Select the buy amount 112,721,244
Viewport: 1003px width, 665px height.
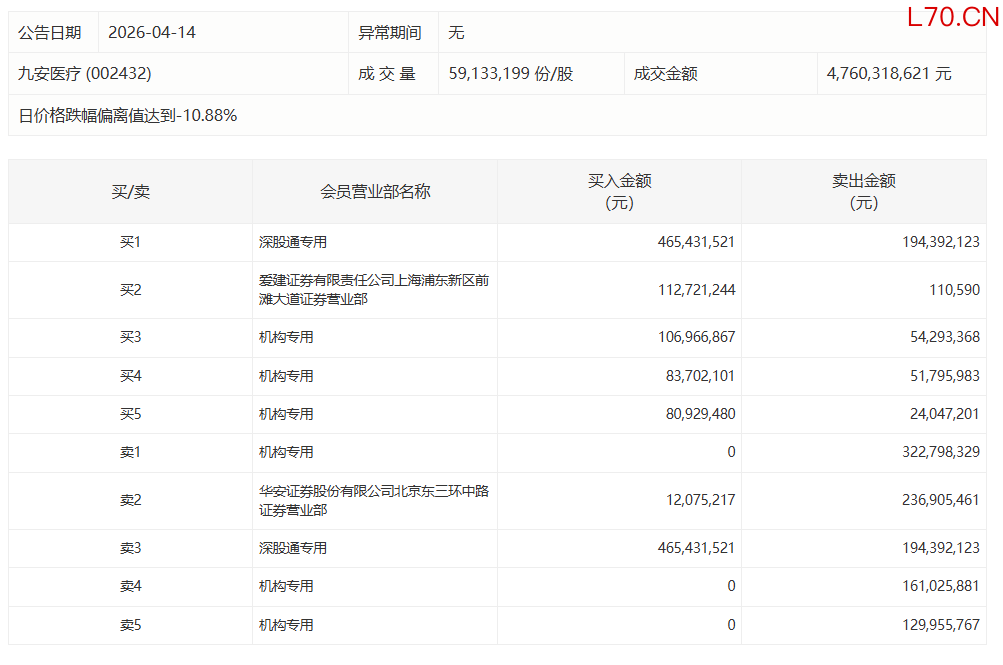coord(697,290)
